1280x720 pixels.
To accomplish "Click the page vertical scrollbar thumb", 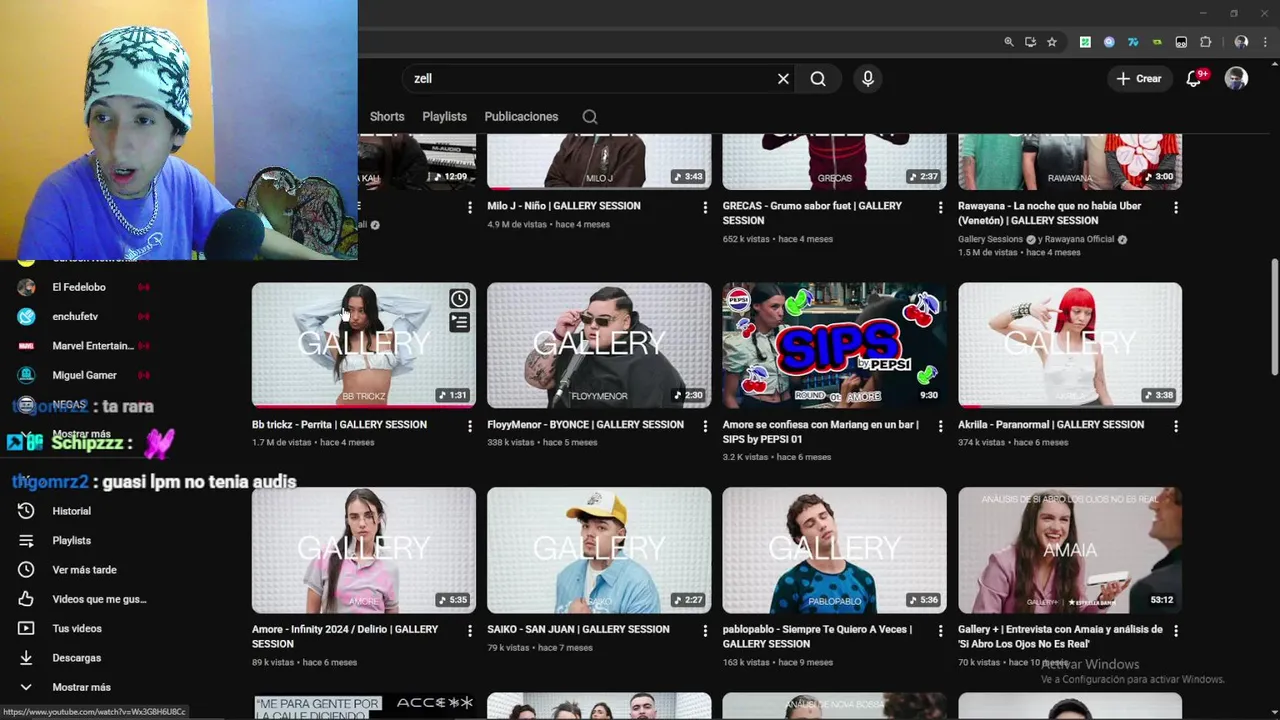I will tap(1274, 317).
